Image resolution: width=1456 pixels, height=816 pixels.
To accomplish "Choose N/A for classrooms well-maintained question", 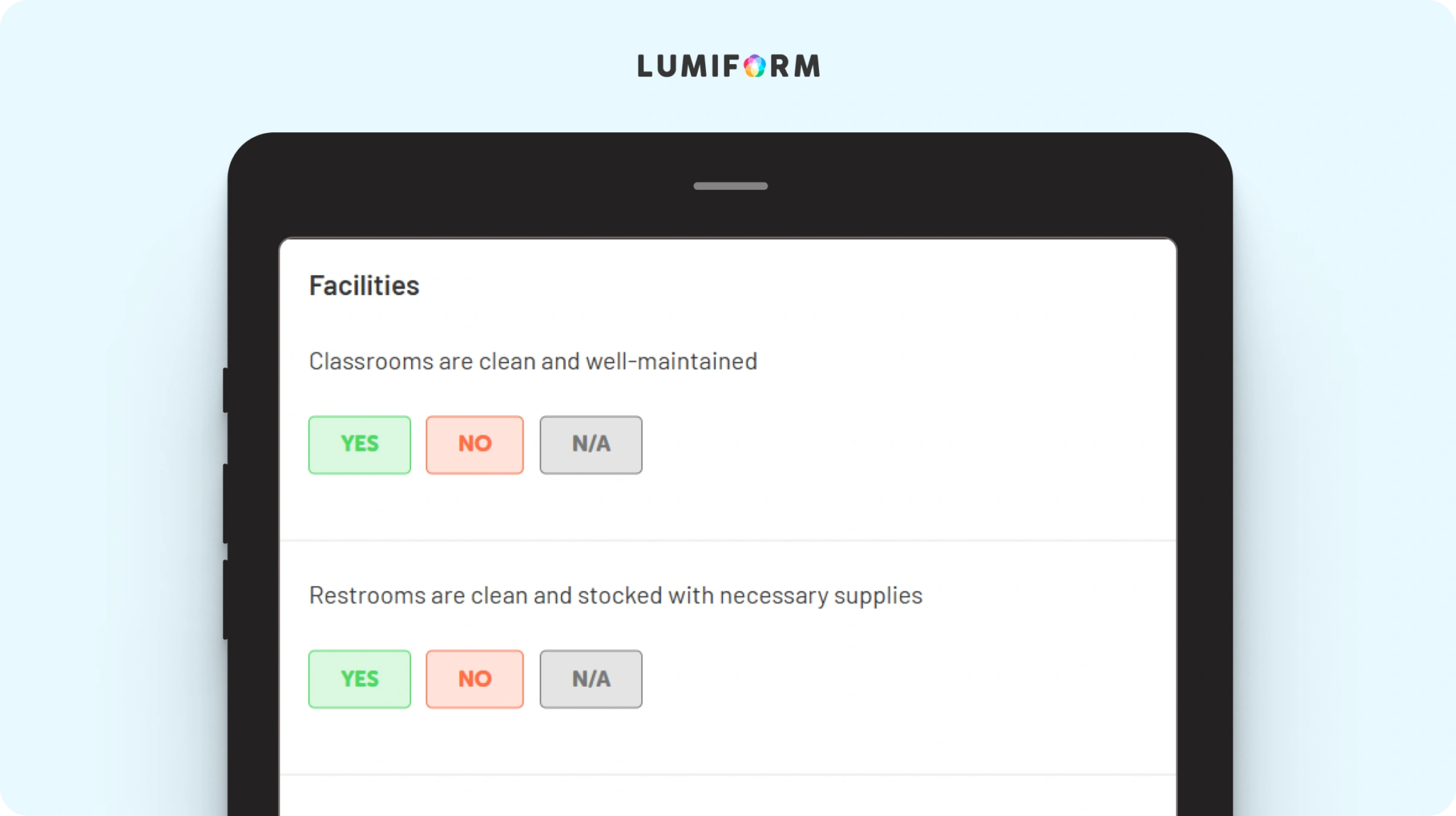I will tap(591, 445).
